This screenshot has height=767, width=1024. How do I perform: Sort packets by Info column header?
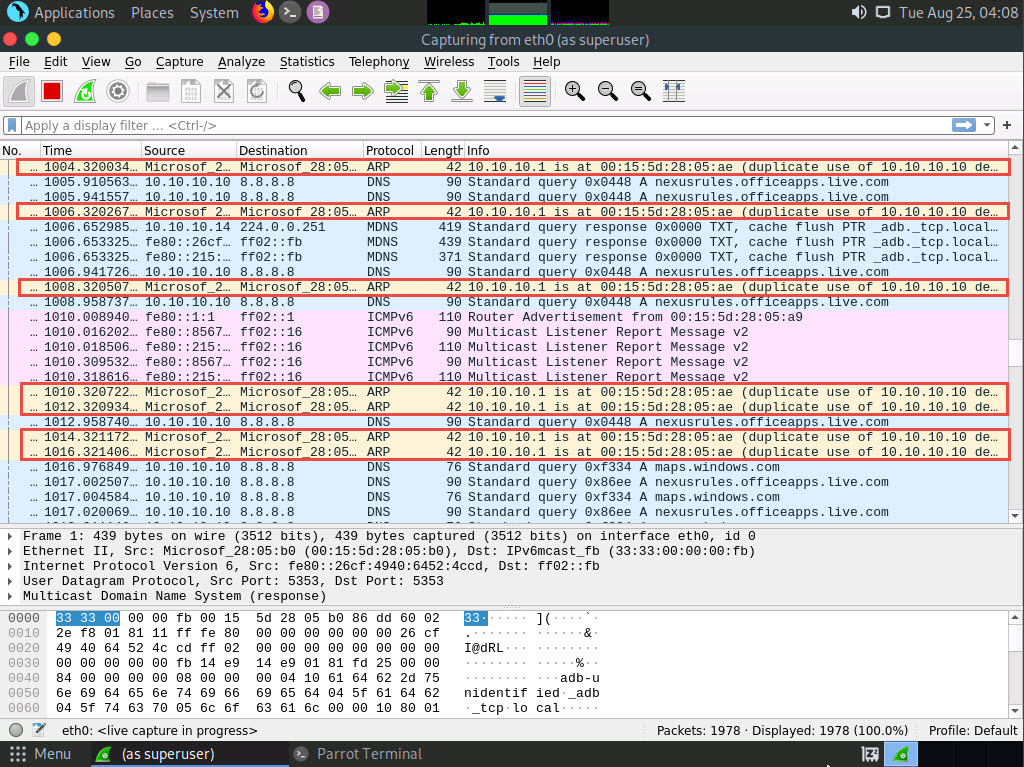(735, 150)
